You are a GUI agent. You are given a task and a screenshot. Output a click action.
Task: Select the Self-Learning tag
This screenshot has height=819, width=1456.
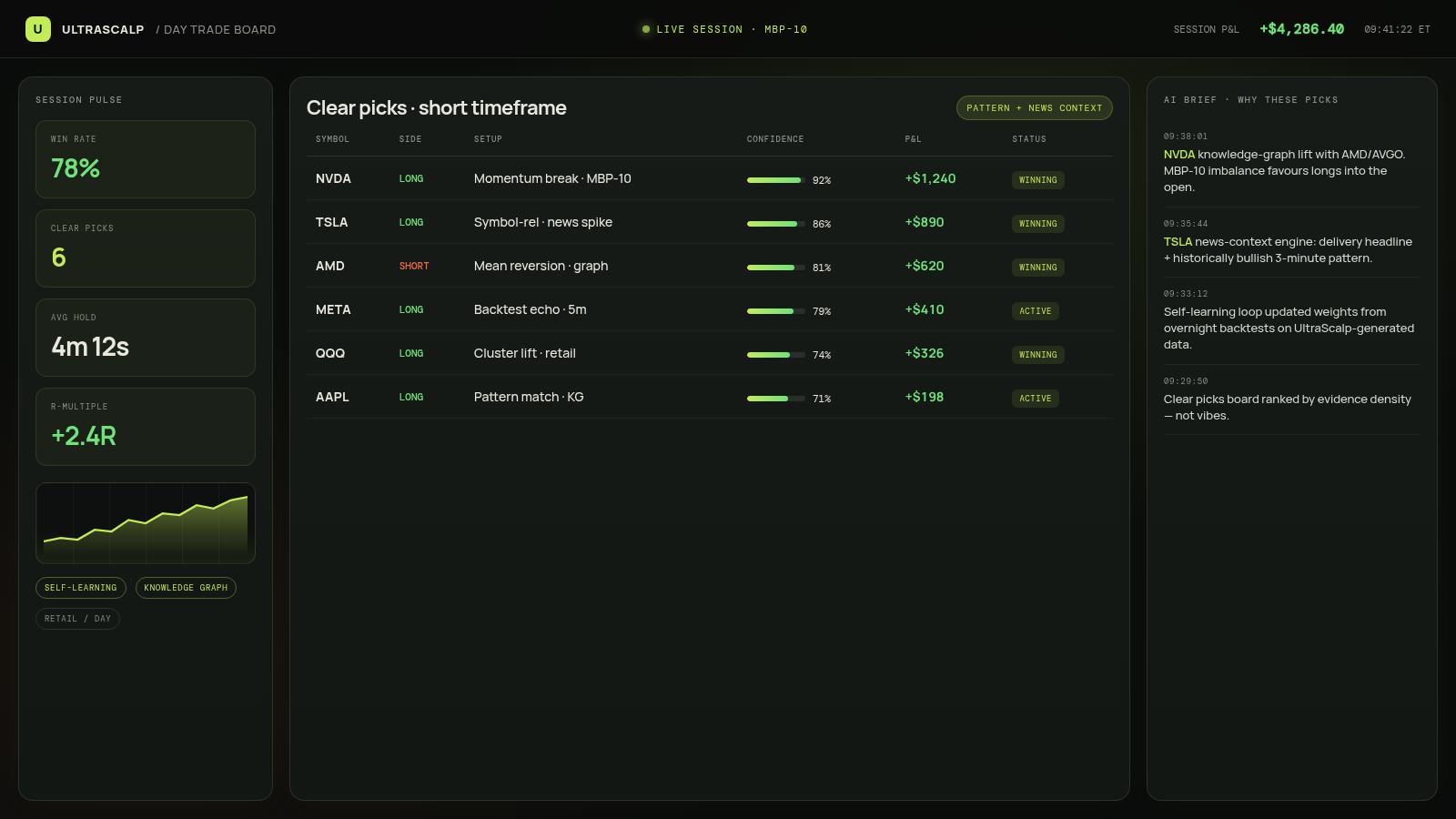click(x=81, y=588)
